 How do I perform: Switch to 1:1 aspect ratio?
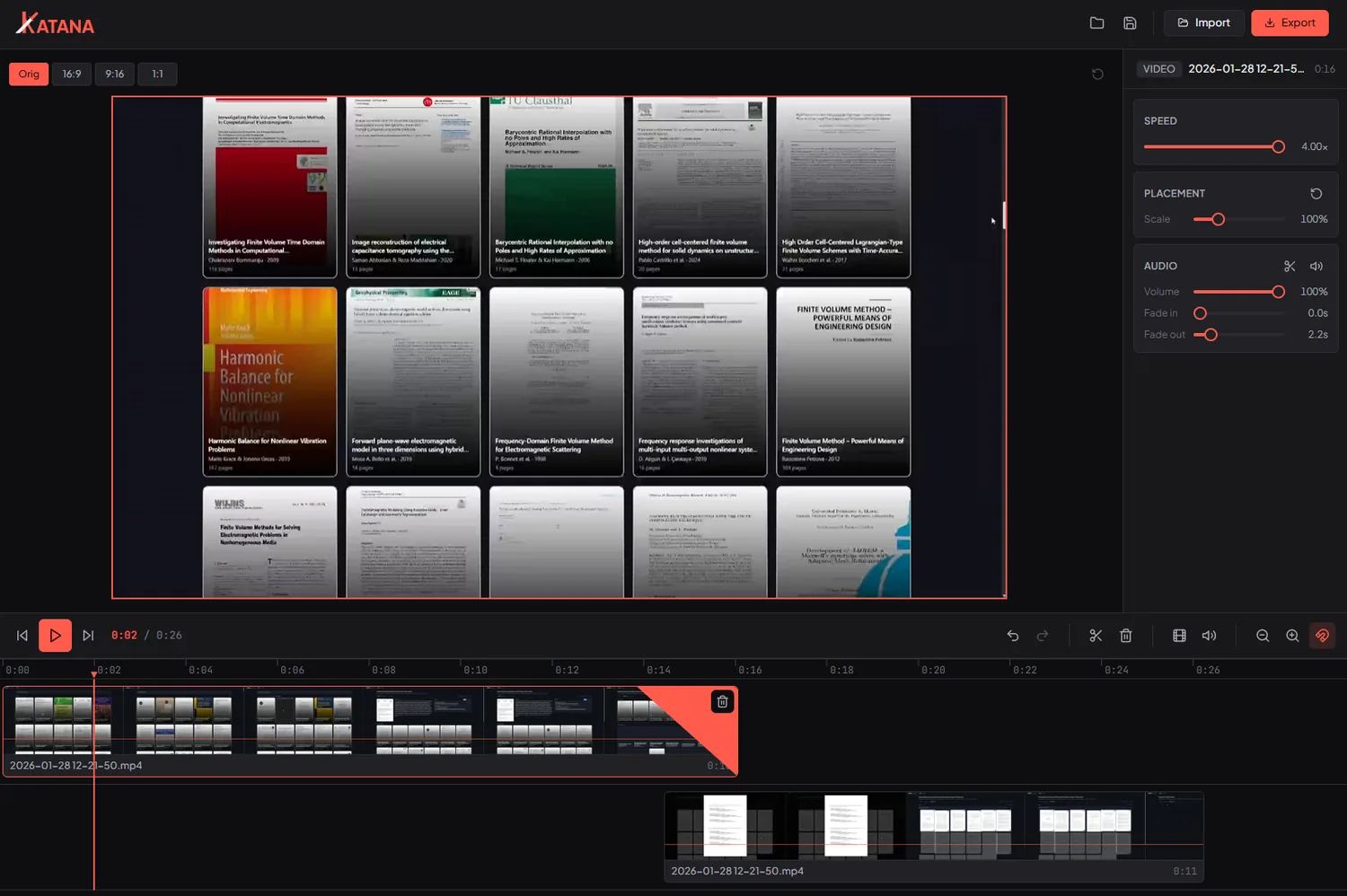157,74
